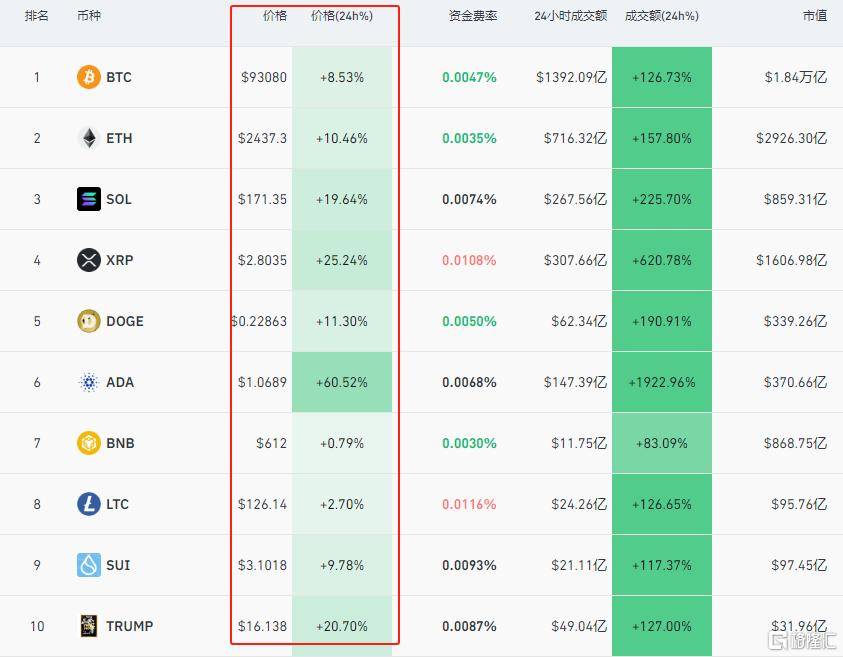Sort by 价格(24h%) column header
843x657 pixels.
coord(342,16)
